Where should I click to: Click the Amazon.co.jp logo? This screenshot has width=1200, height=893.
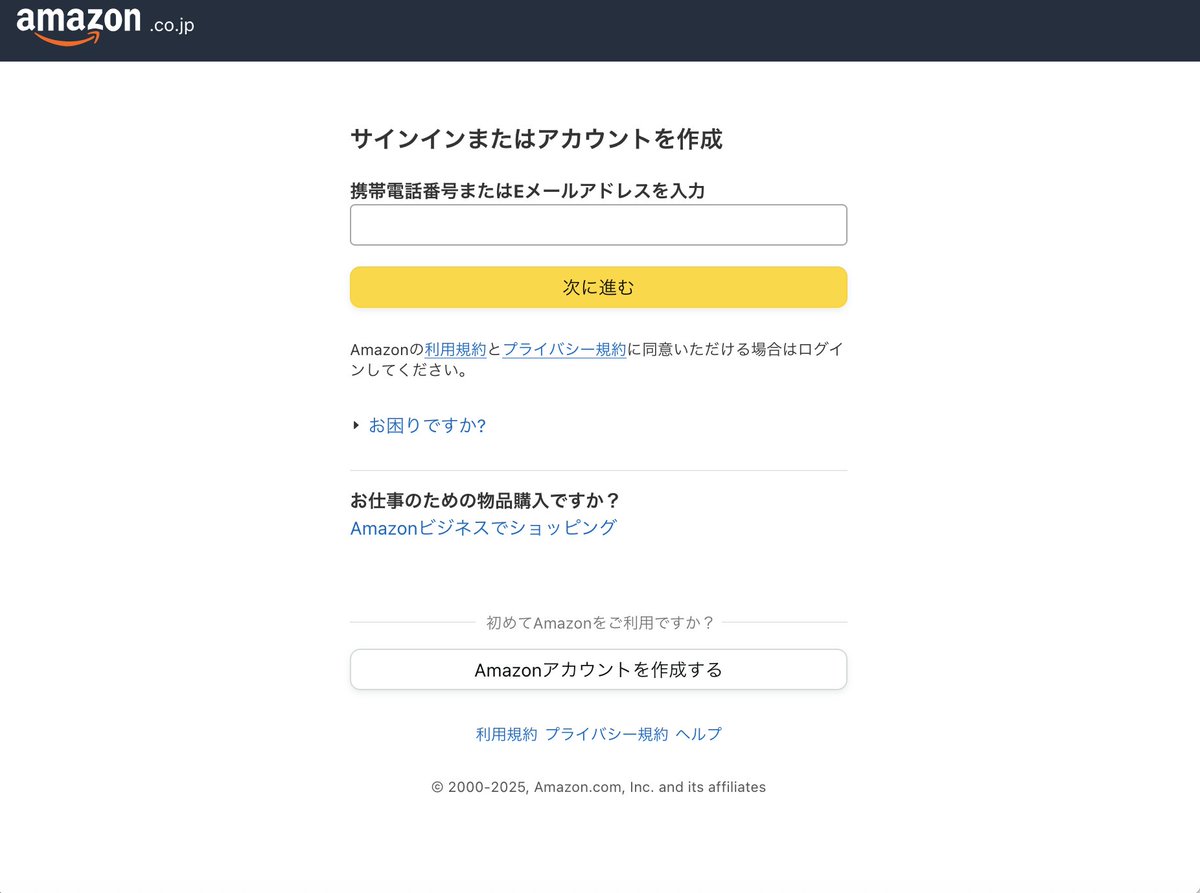pyautogui.click(x=105, y=25)
